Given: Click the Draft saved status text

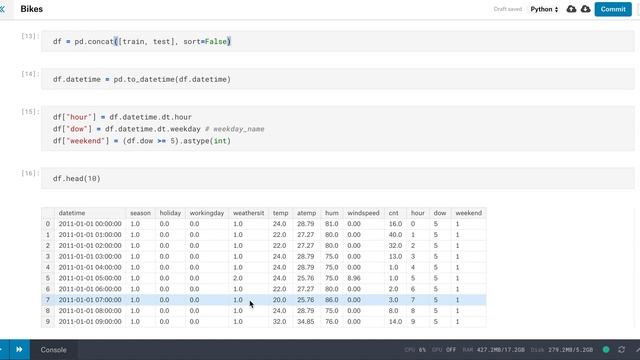Looking at the screenshot, I should pyautogui.click(x=507, y=9).
